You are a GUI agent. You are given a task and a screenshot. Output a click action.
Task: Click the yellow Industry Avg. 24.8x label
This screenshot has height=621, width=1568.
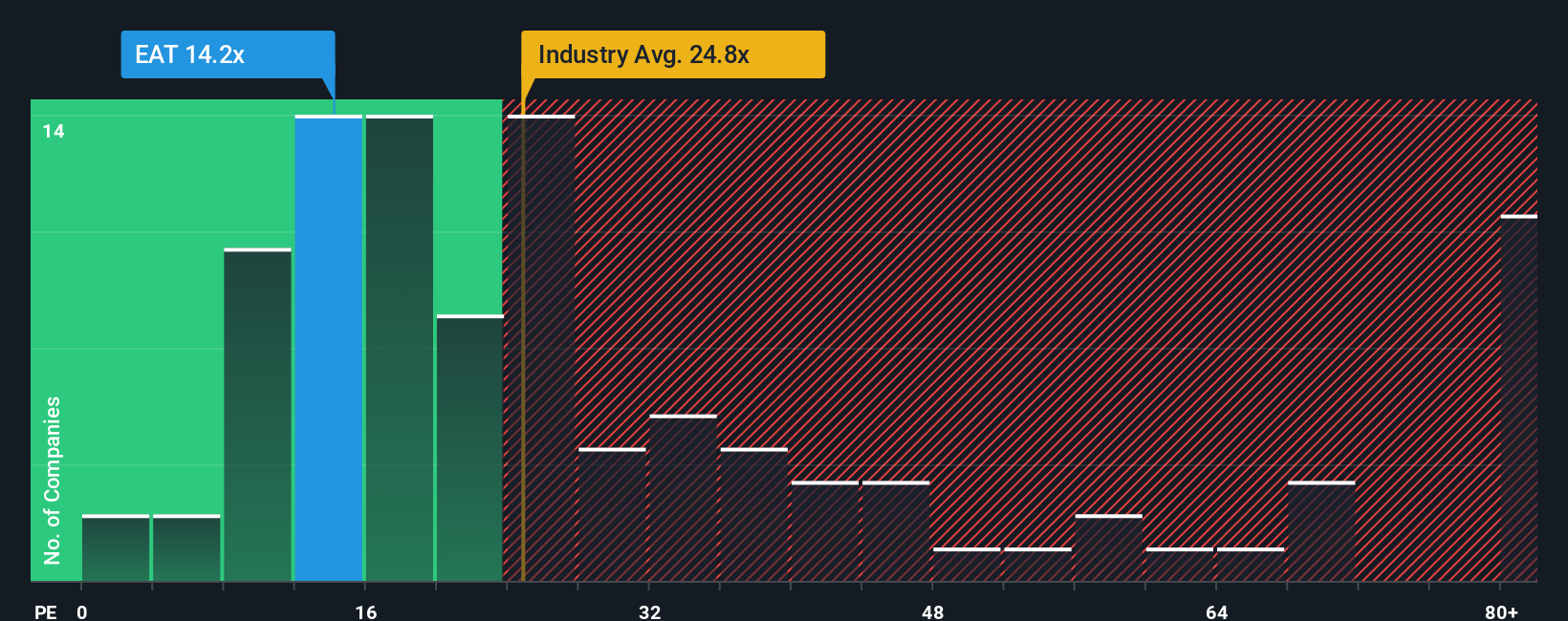tap(672, 54)
